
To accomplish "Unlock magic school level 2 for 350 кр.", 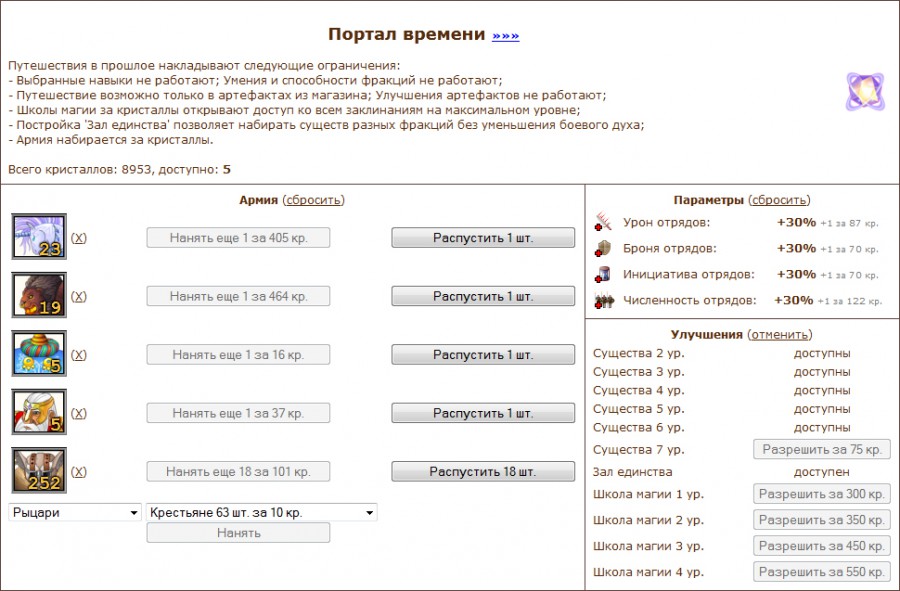I will 822,520.
